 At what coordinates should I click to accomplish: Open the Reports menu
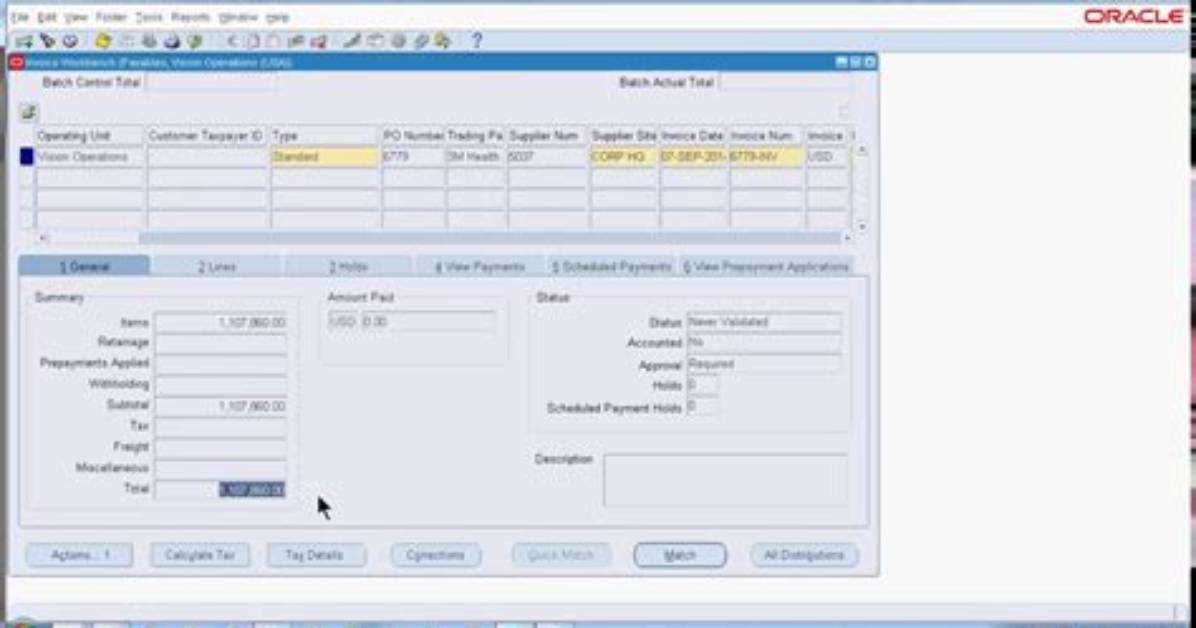coord(190,17)
